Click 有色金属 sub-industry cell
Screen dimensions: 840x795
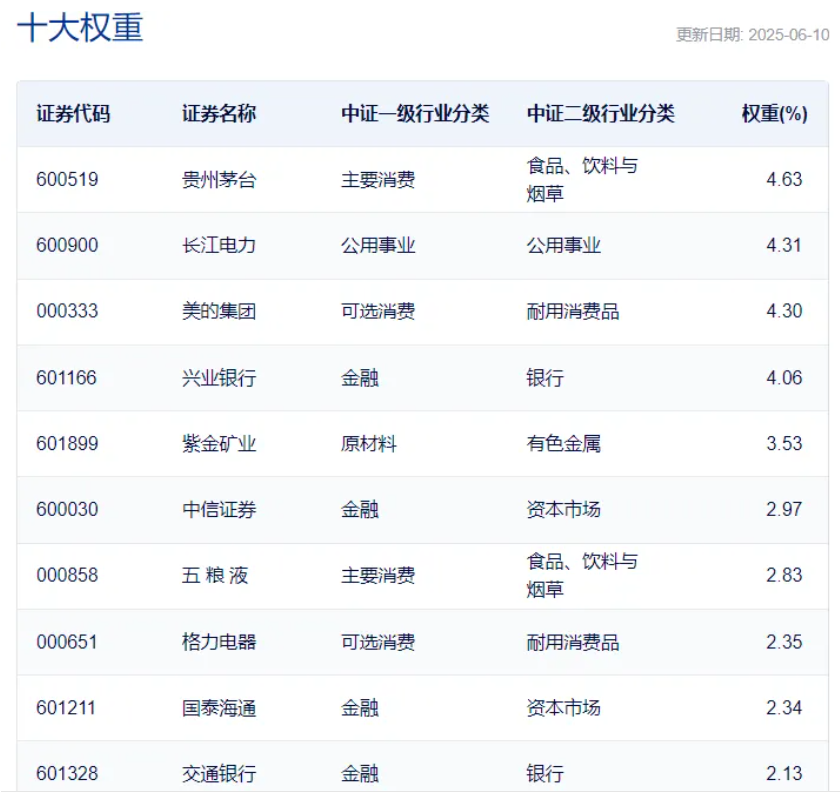click(x=564, y=444)
